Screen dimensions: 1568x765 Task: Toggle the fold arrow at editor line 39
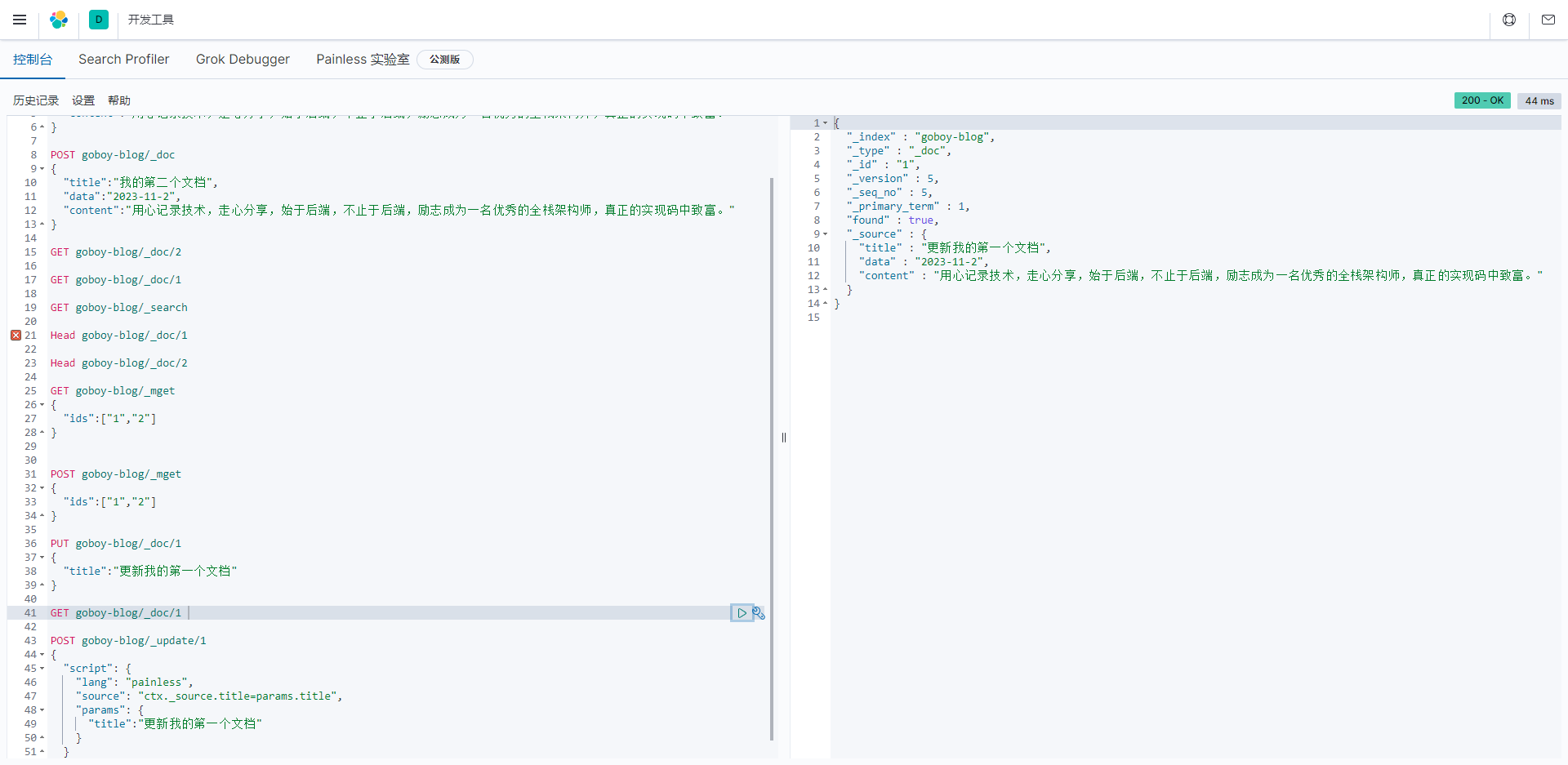(42, 585)
